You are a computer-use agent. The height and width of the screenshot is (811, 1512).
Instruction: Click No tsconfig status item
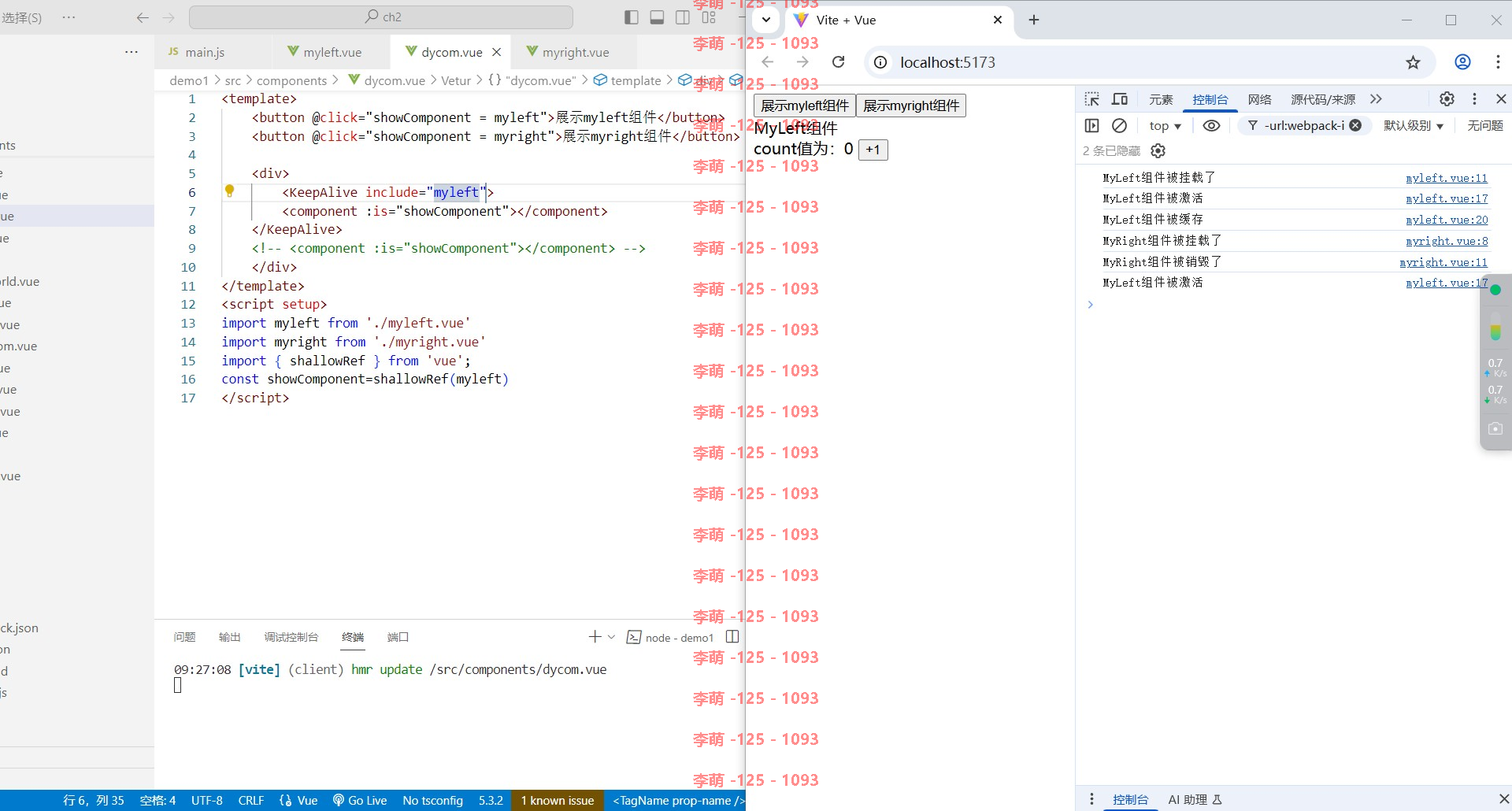(433, 800)
